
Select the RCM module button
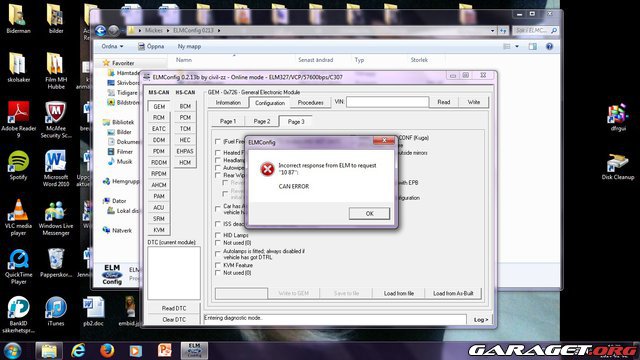click(x=159, y=118)
